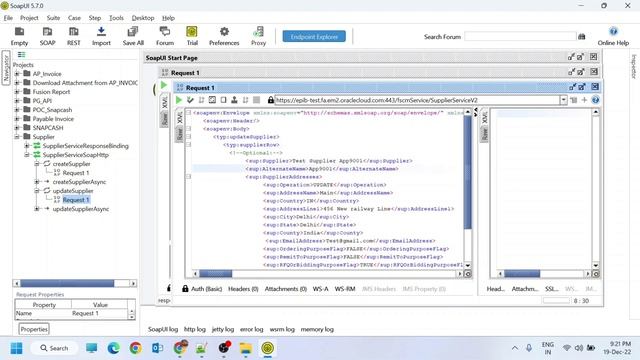Open the Attachments (0) request tab

(286, 289)
